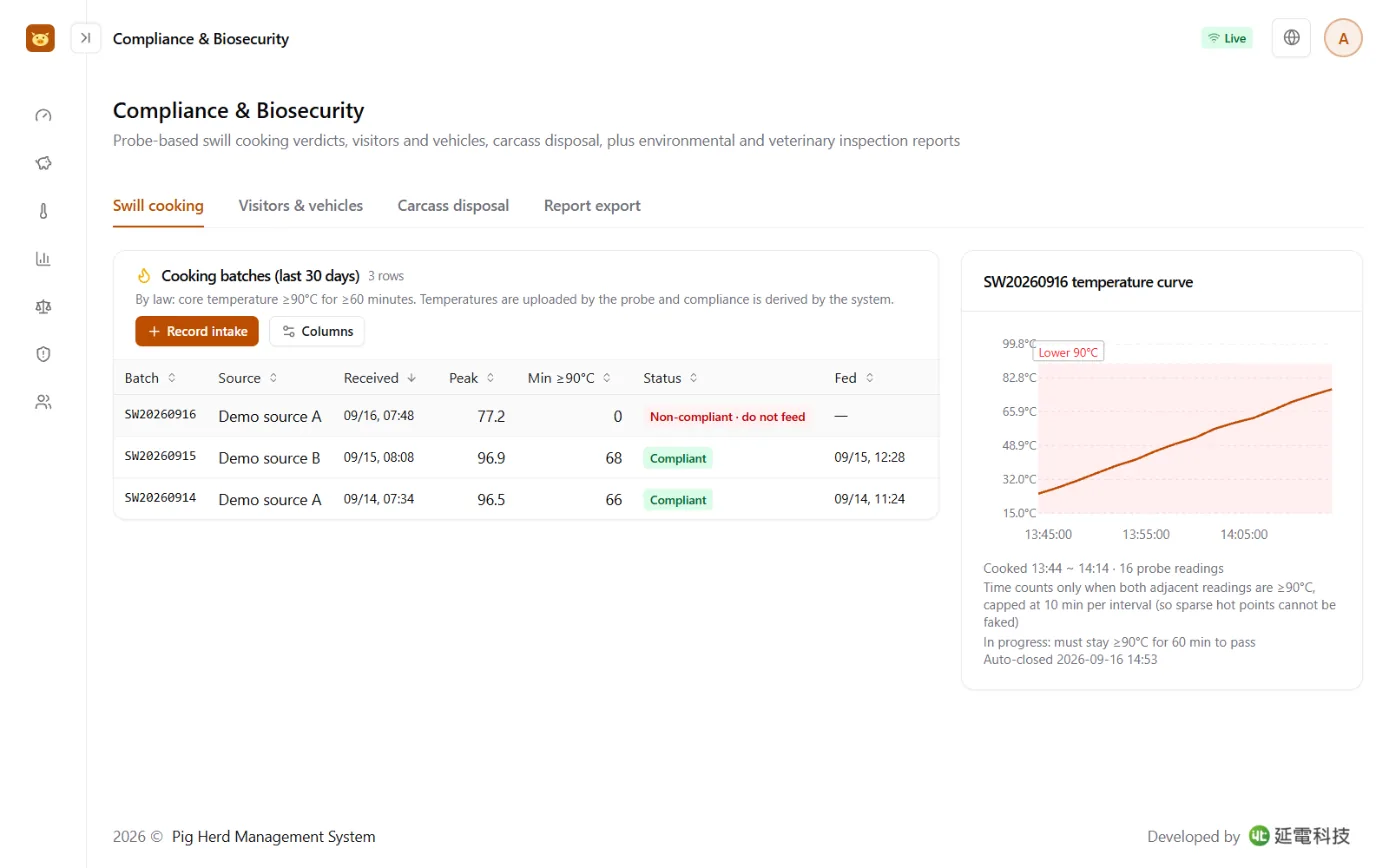Sort the table by Peak column
This screenshot has height=868, width=1388.
[471, 378]
